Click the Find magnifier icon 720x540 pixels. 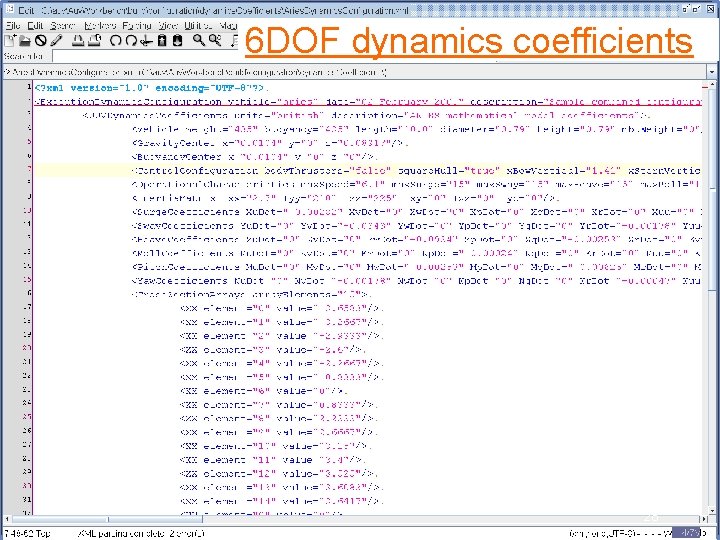[x=199, y=41]
